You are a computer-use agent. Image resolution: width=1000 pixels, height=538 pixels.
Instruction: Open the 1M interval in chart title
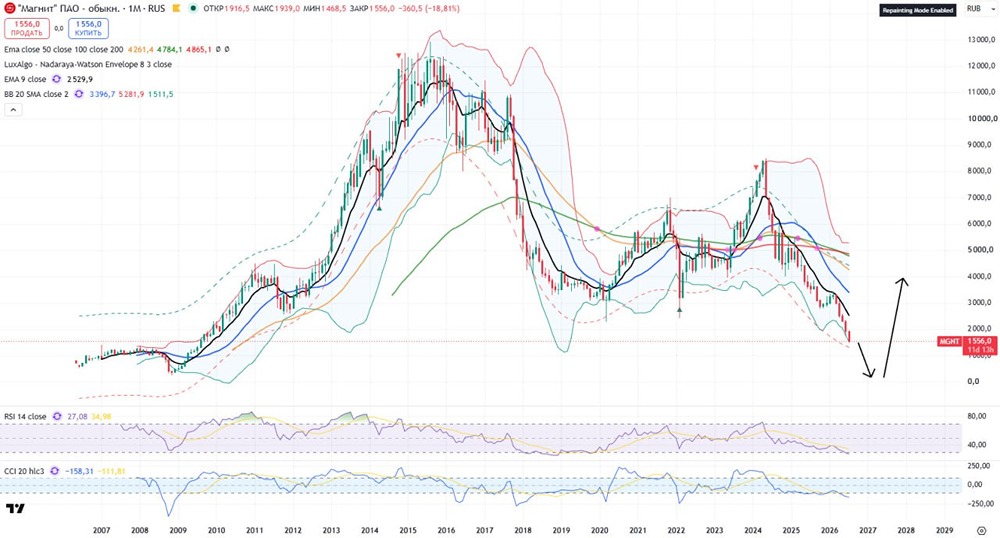[136, 9]
